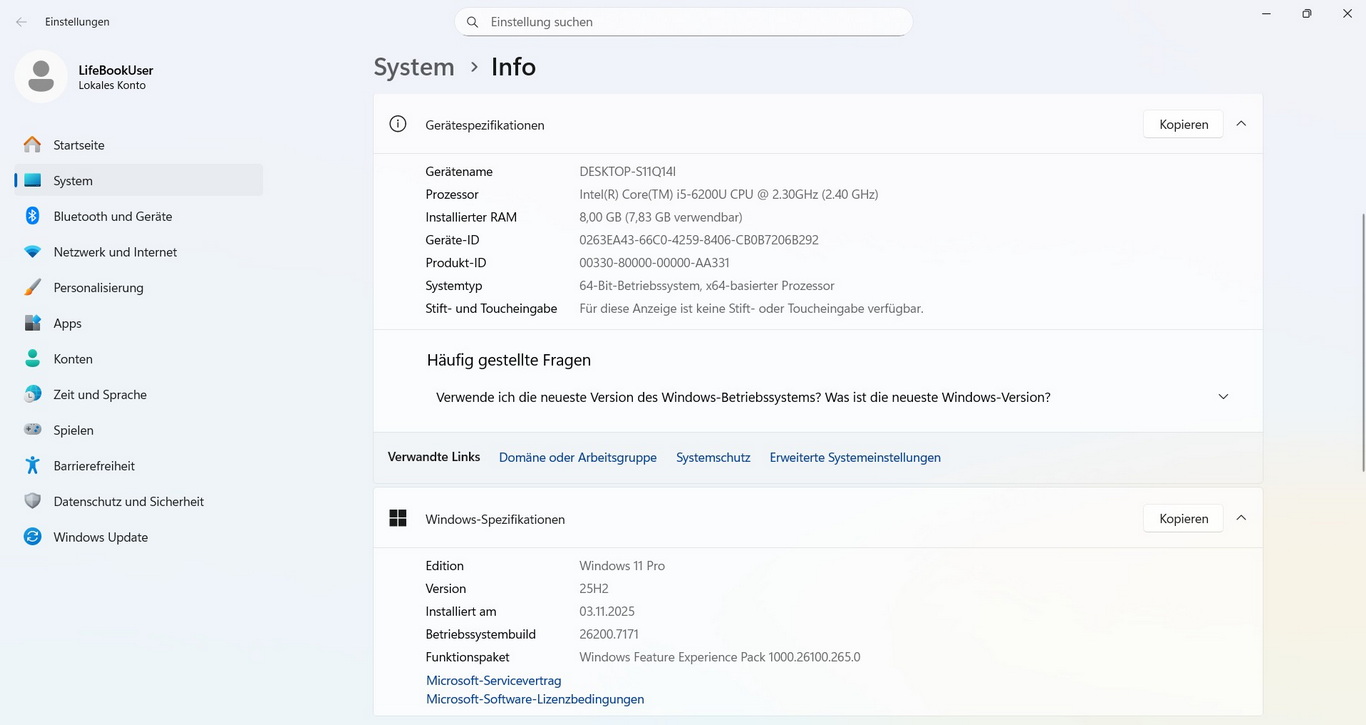Open Zeit und Sprache menu item
Screen dimensions: 1366x725
[100, 395]
